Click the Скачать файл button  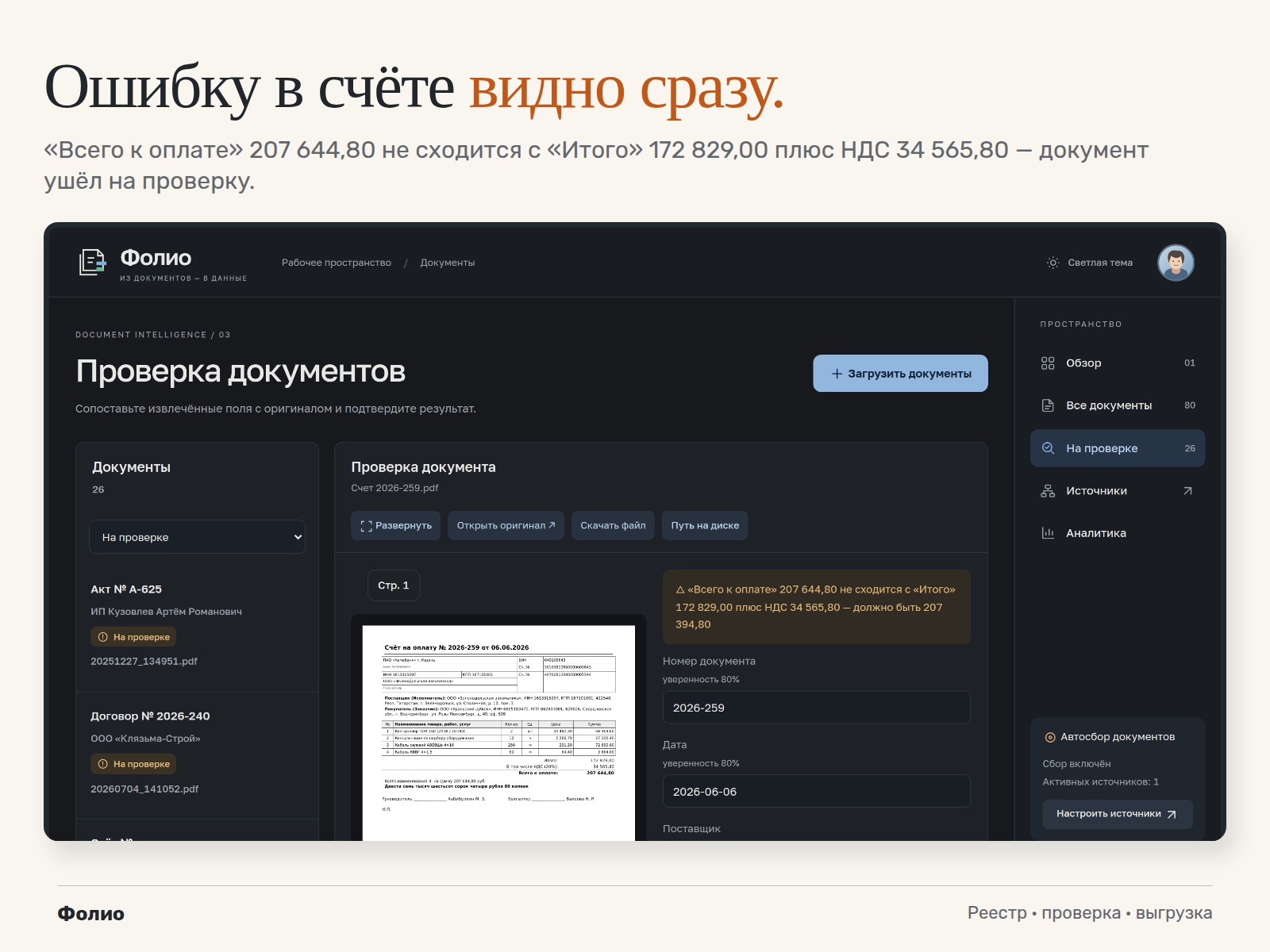[613, 525]
